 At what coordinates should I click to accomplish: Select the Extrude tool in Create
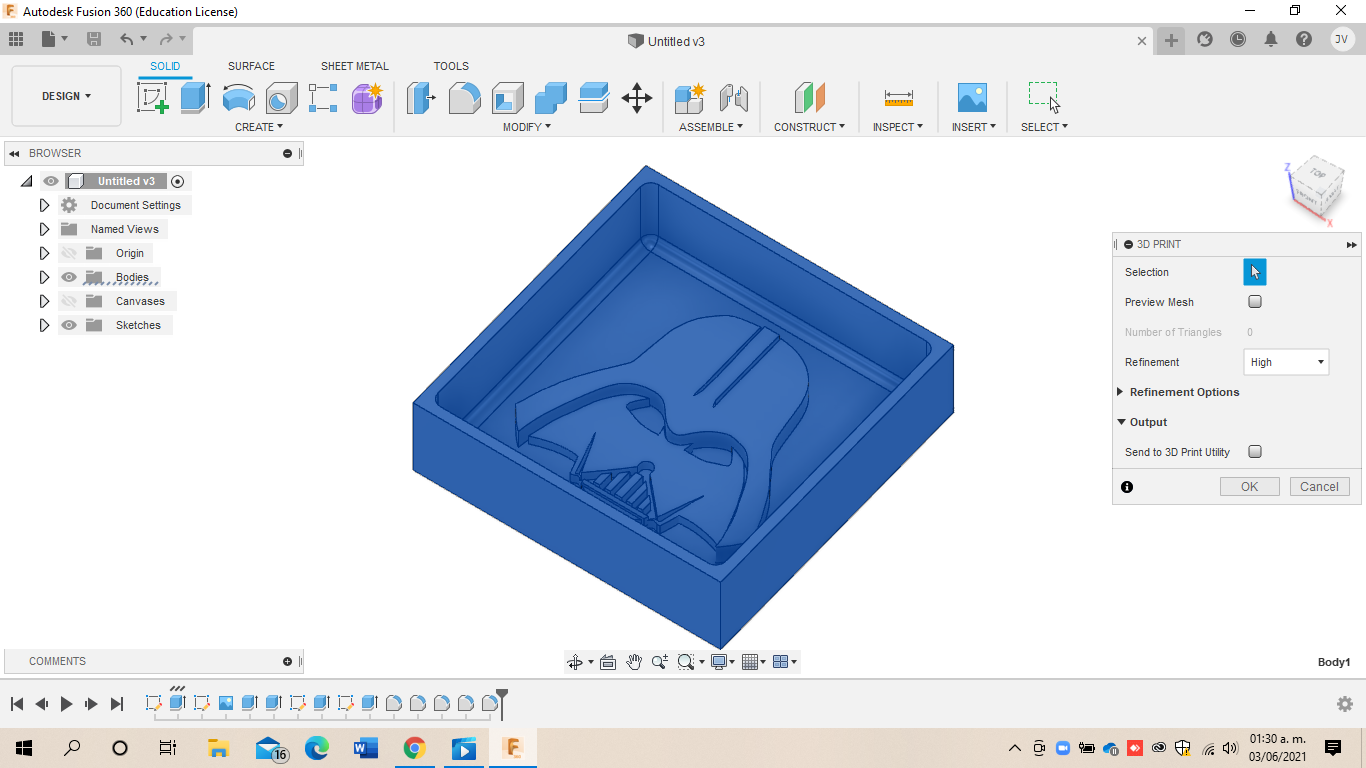coord(195,98)
